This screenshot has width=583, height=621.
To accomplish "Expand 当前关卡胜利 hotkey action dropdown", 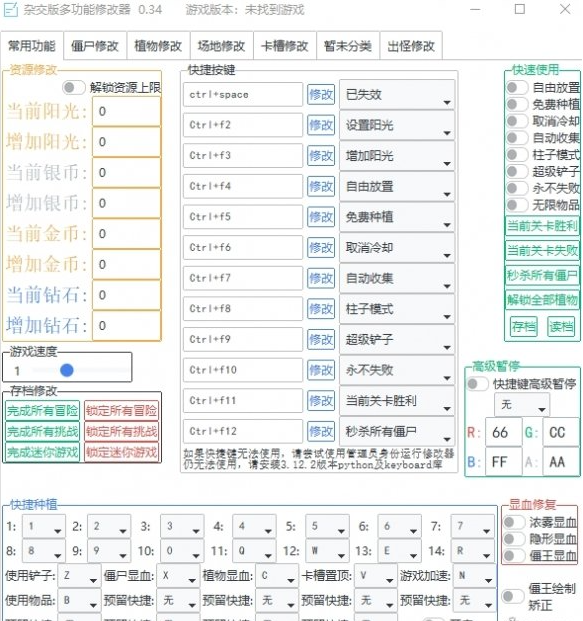I will point(397,401).
